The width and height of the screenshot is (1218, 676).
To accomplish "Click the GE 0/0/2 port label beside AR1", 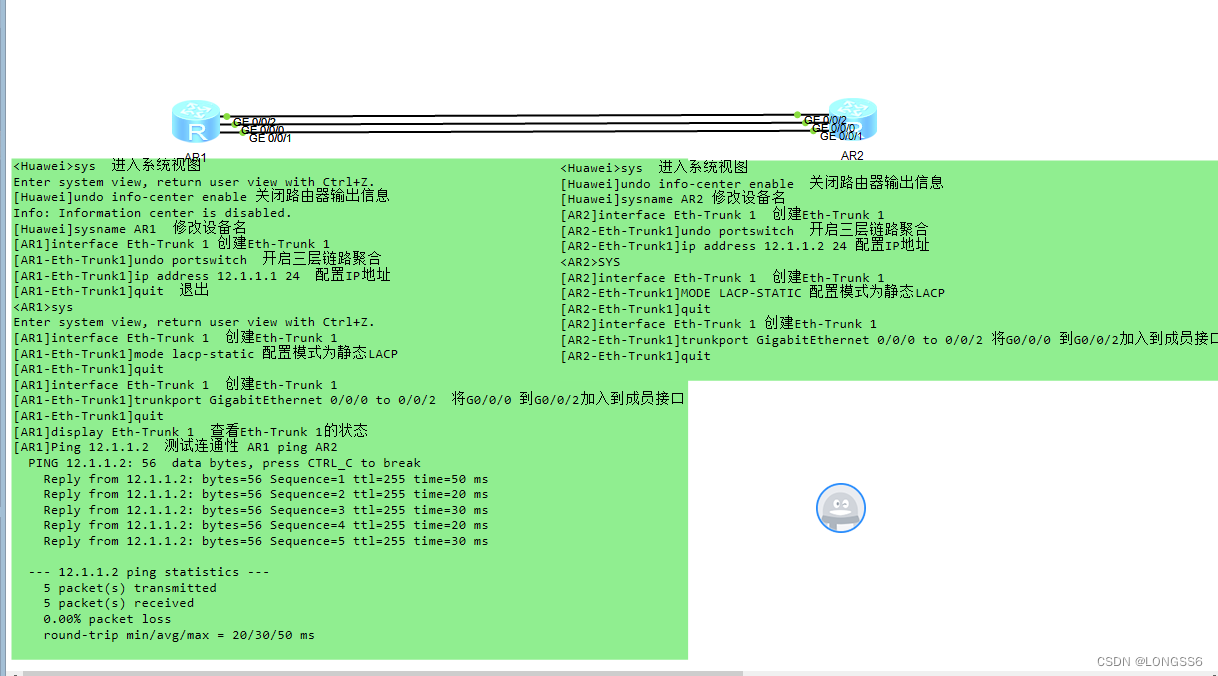I will point(254,122).
